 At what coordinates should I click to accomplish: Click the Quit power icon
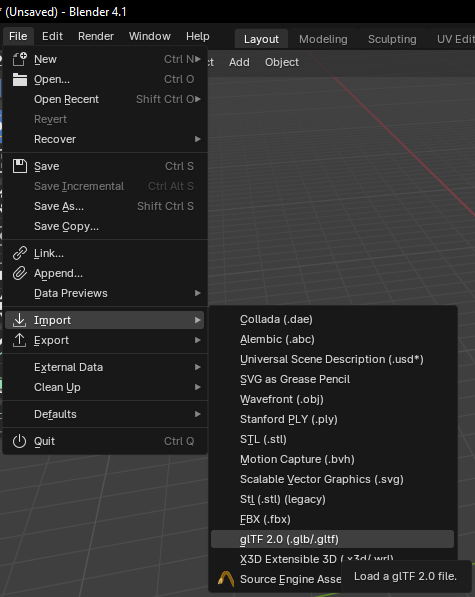point(20,441)
